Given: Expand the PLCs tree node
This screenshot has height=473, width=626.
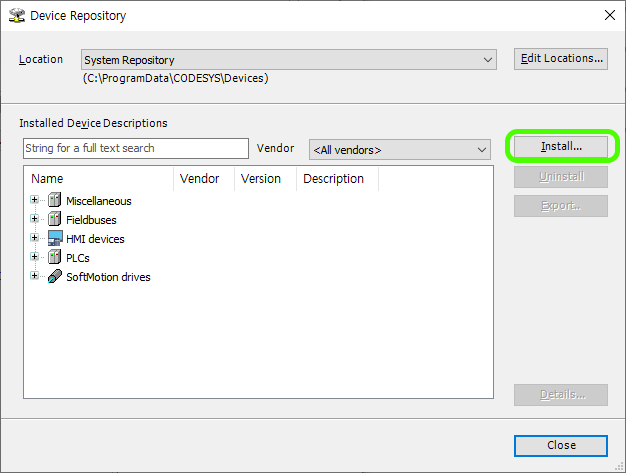Looking at the screenshot, I should (x=35, y=257).
